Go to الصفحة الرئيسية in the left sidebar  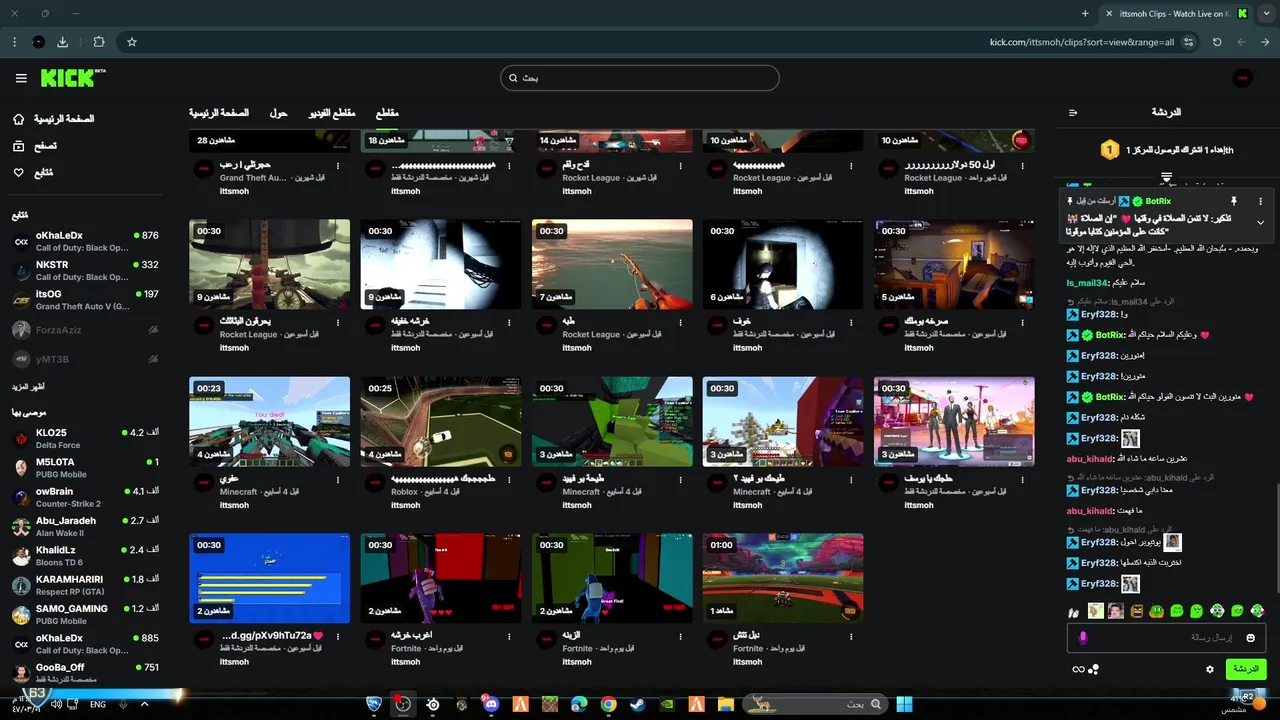(53, 119)
